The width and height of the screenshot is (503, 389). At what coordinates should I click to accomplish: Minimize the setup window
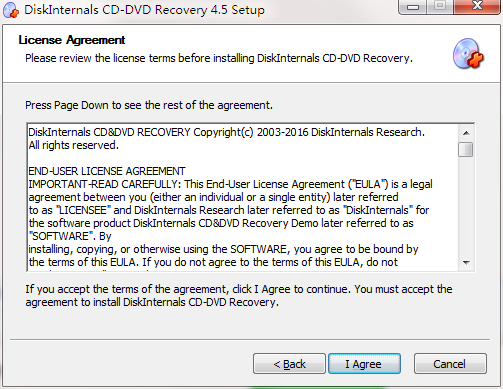pos(413,7)
